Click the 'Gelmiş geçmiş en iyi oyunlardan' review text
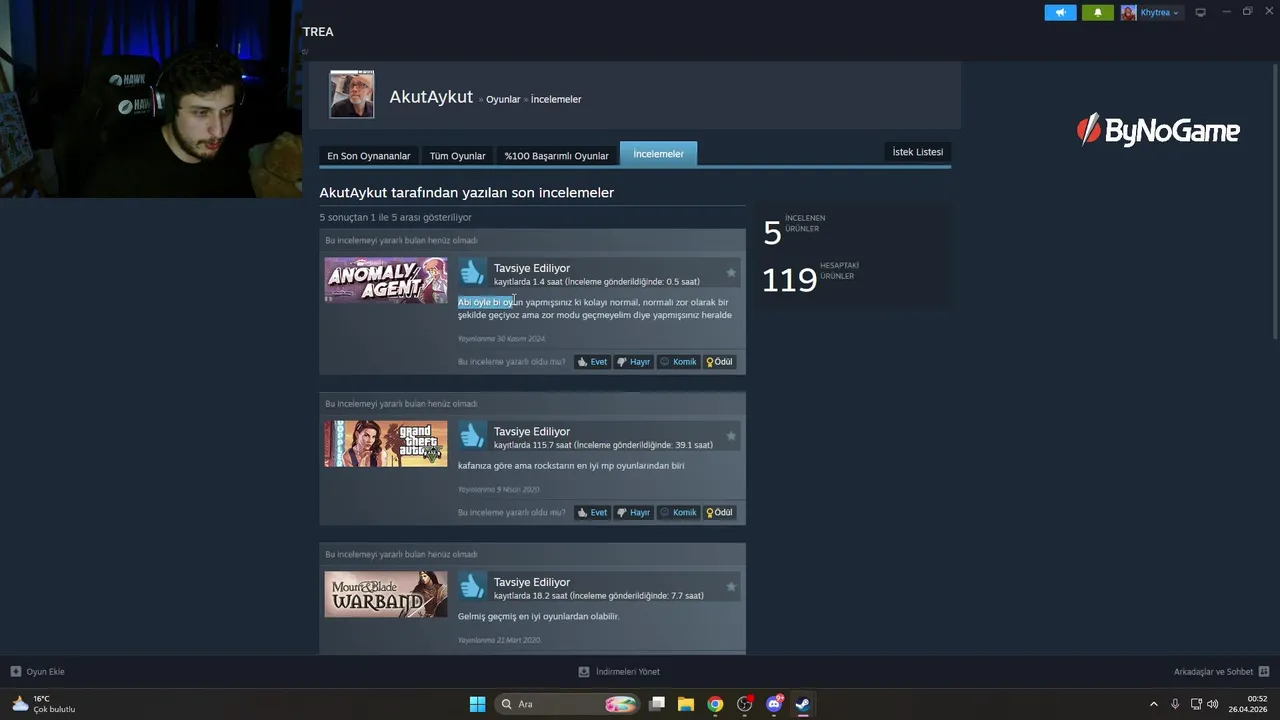1280x720 pixels. 539,616
